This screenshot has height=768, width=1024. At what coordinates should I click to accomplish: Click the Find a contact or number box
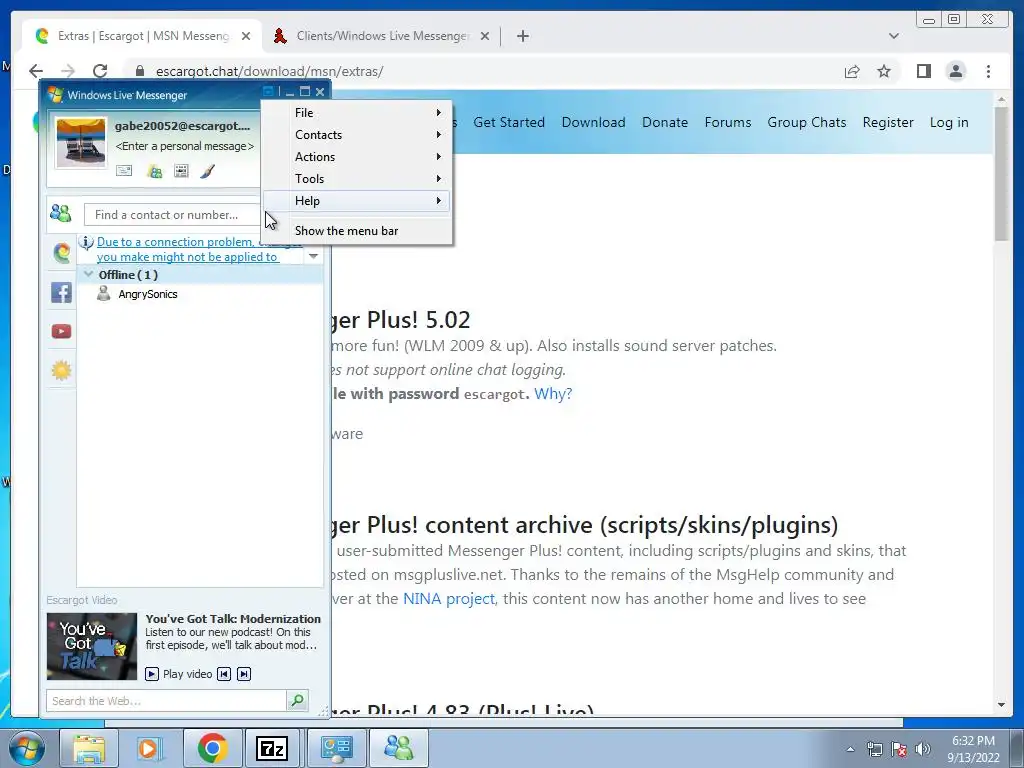click(x=172, y=214)
